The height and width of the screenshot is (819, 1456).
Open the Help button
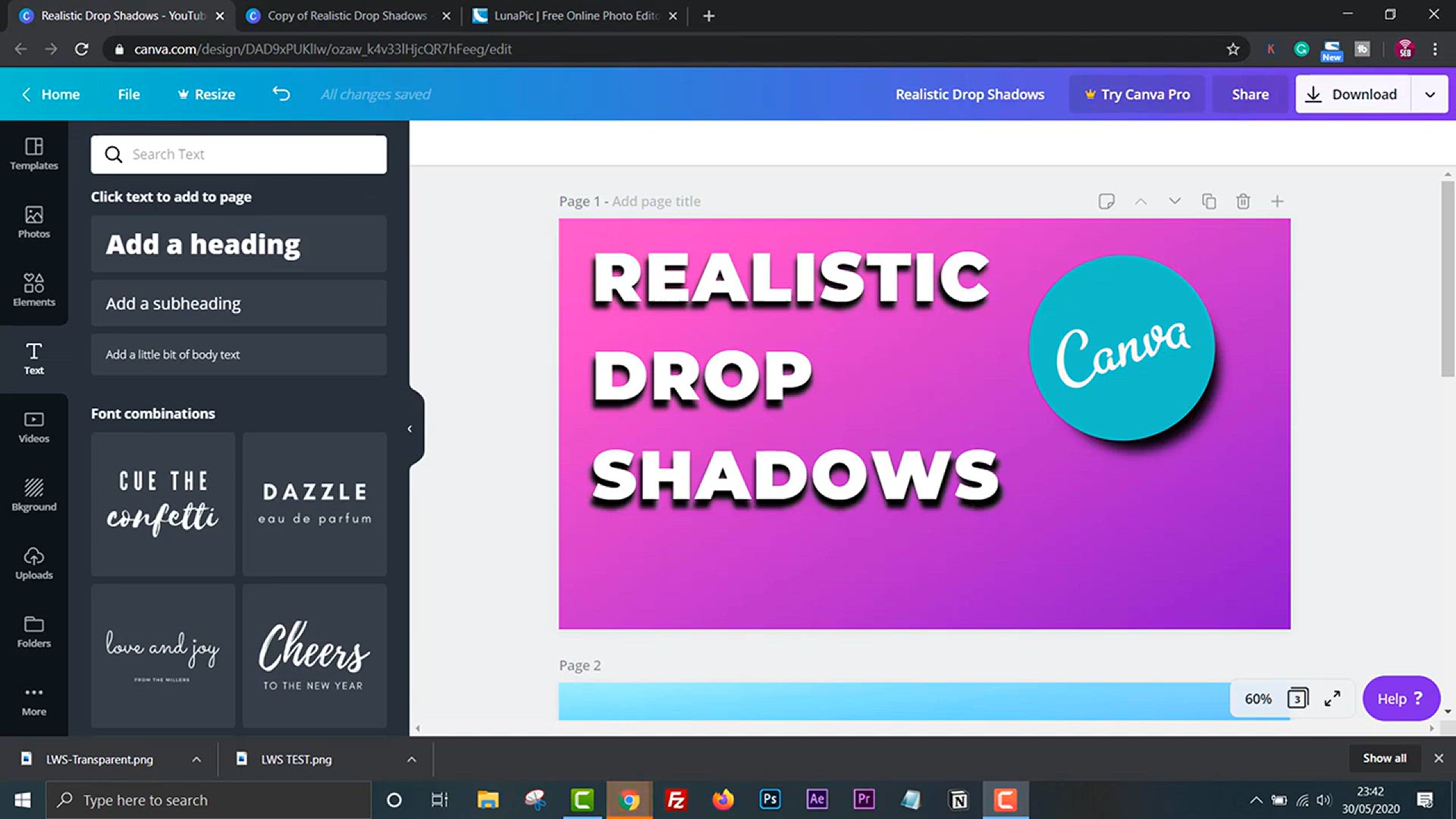pyautogui.click(x=1401, y=698)
